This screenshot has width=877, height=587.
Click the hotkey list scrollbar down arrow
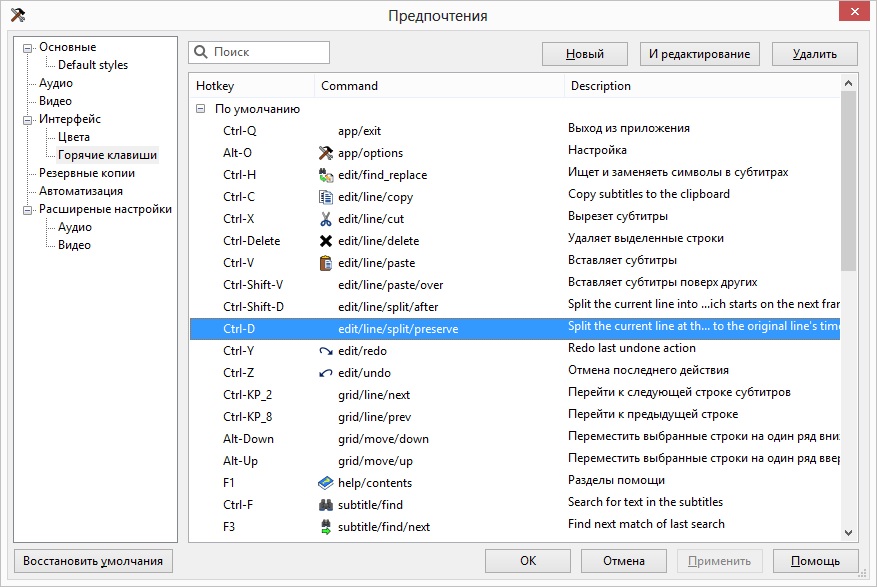click(849, 533)
